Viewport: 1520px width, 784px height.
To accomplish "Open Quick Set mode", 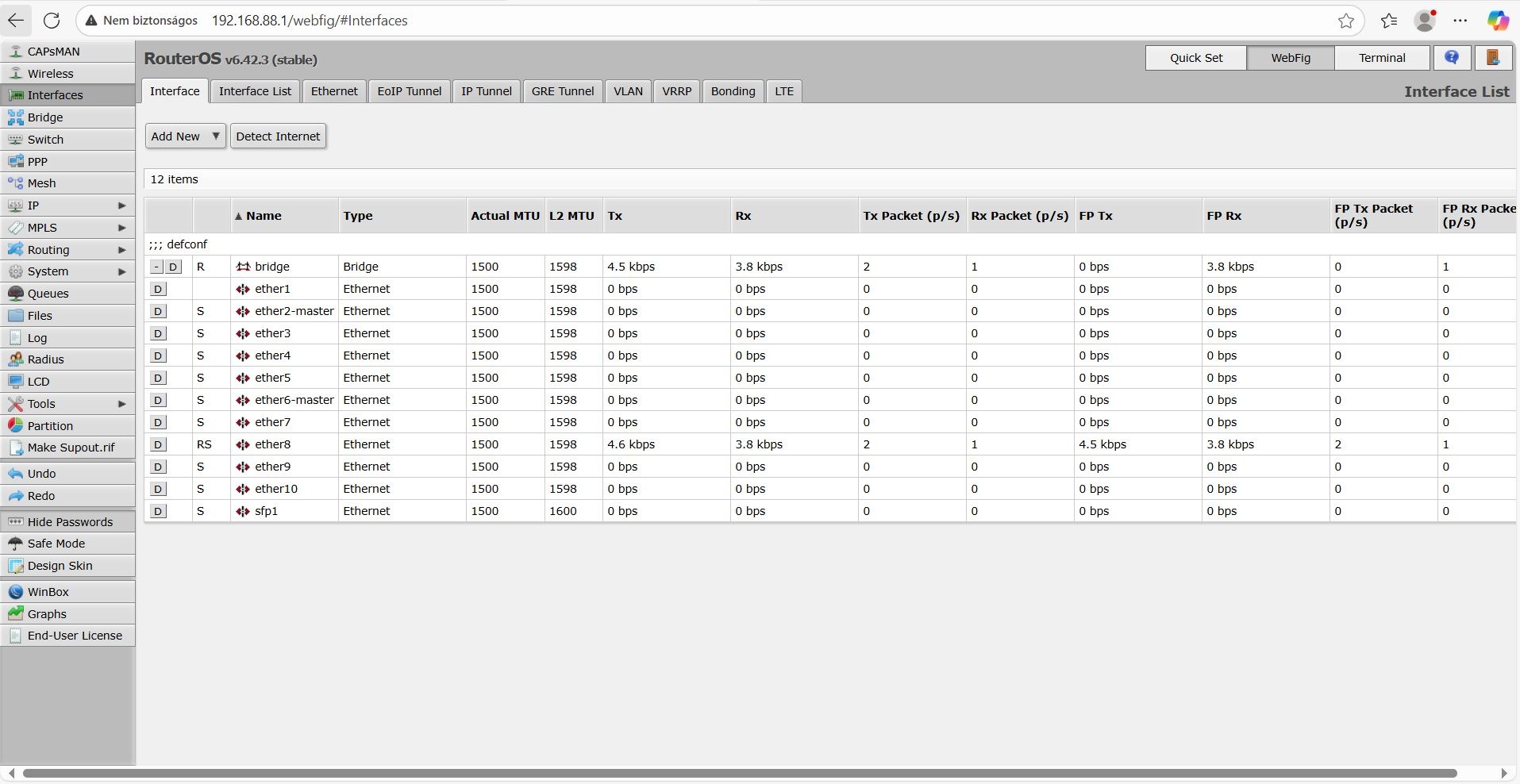I will [1196, 58].
